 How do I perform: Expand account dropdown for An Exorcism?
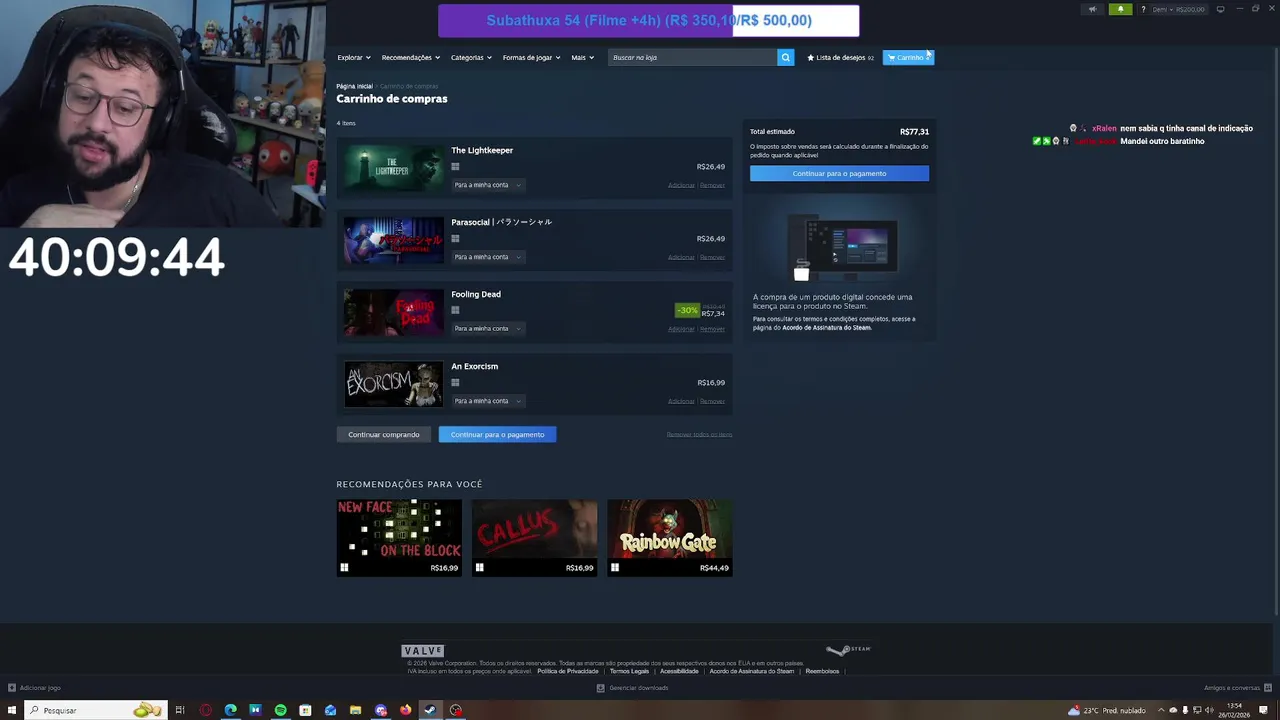pos(487,401)
